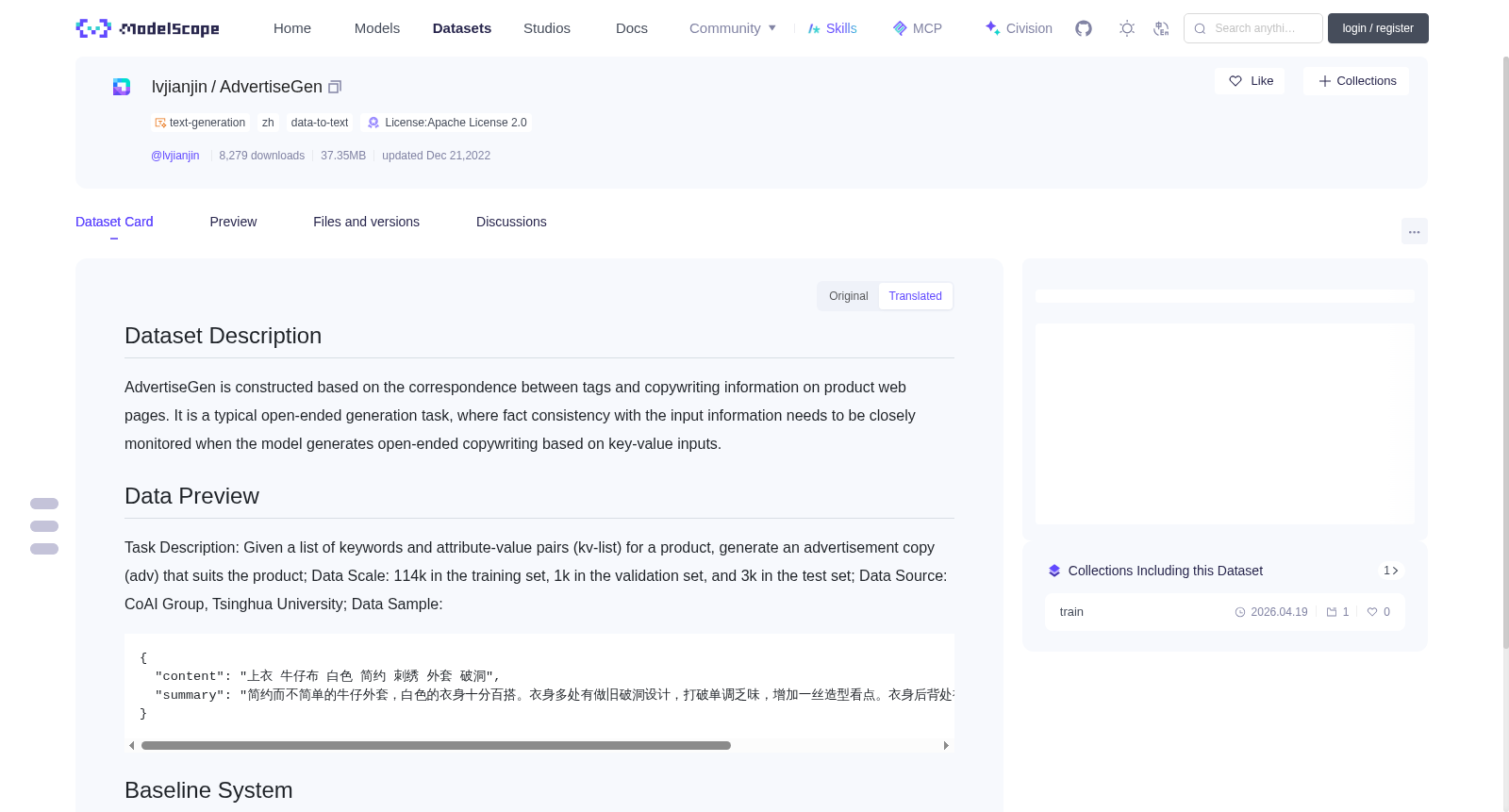Viewport: 1509px width, 812px height.
Task: Click the login / register button
Action: (x=1378, y=28)
